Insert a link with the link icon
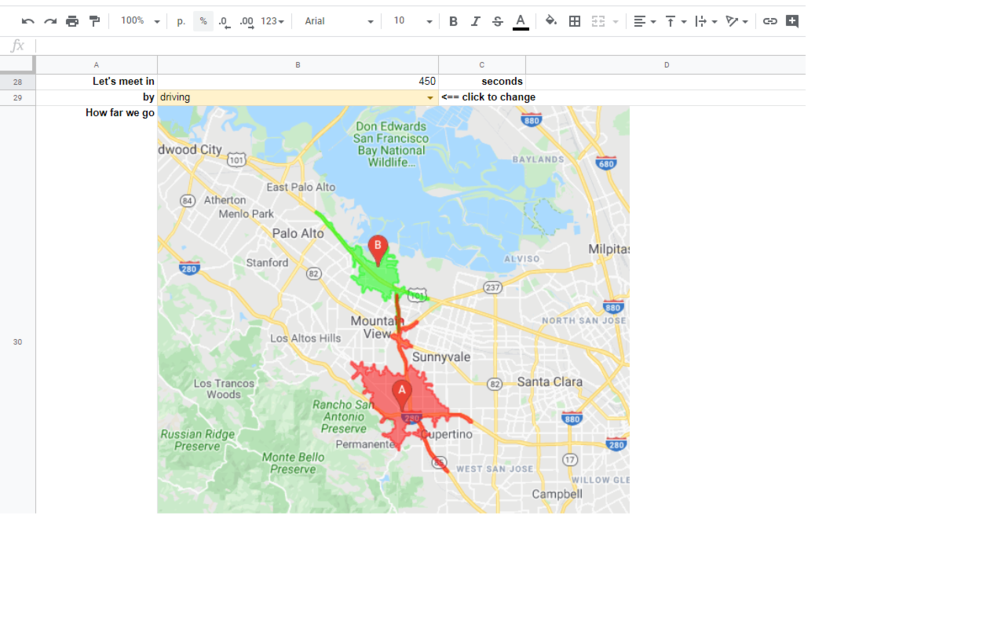The image size is (1005, 628). pyautogui.click(x=770, y=20)
